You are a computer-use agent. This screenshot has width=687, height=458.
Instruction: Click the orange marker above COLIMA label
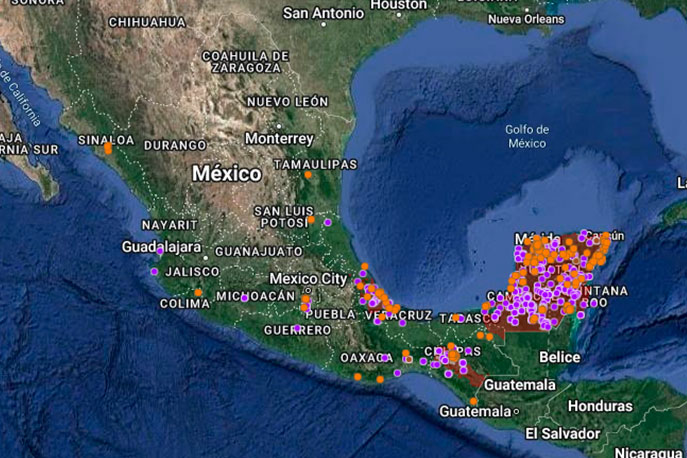(x=198, y=292)
